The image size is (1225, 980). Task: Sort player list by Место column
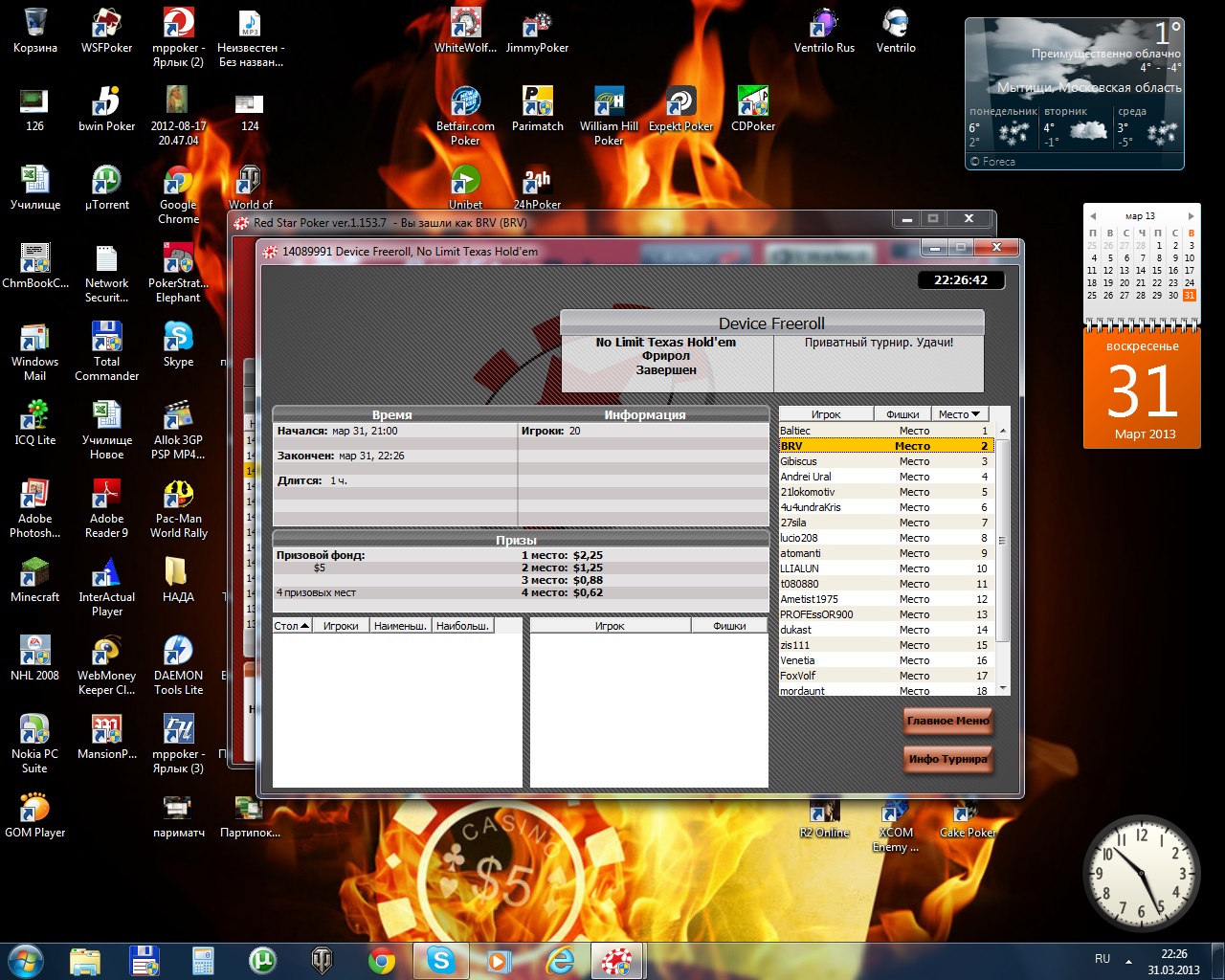960,414
